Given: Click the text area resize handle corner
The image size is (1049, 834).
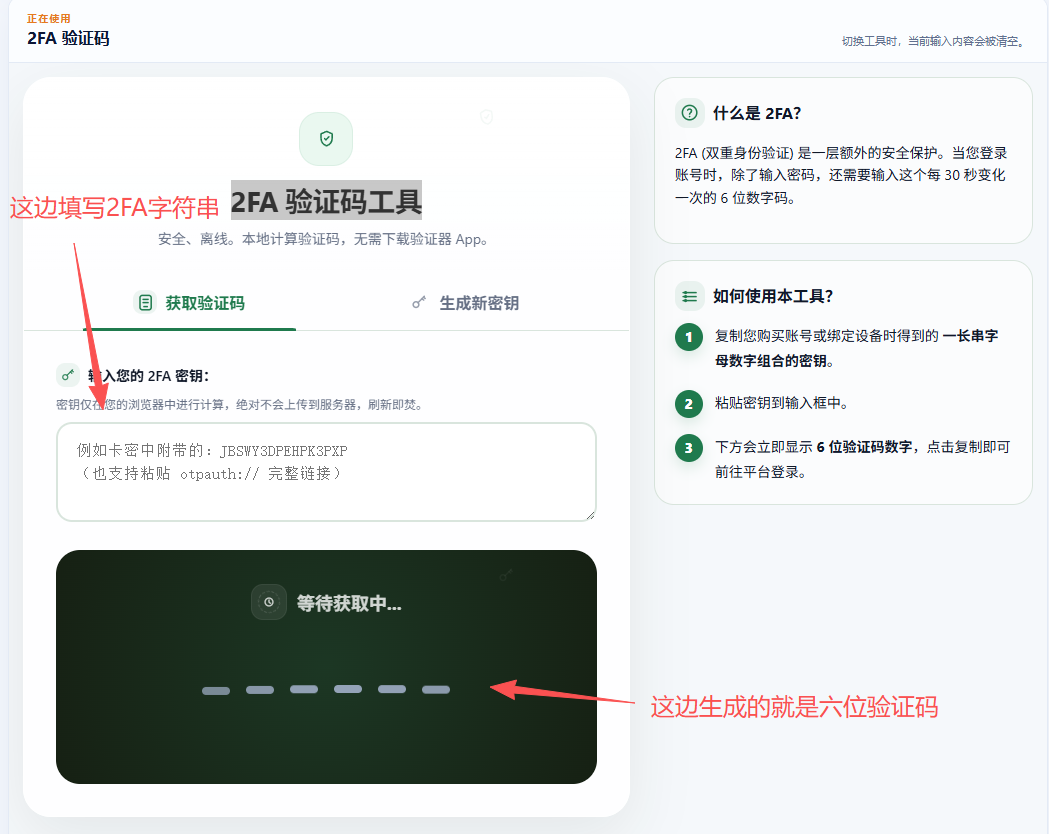Looking at the screenshot, I should (x=590, y=515).
